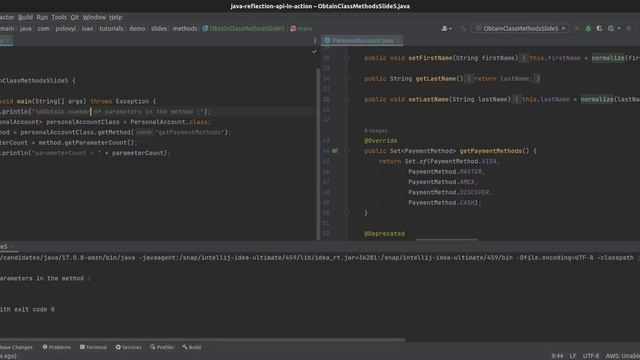Open the Build tool window
This screenshot has height=360, width=640.
click(192, 347)
